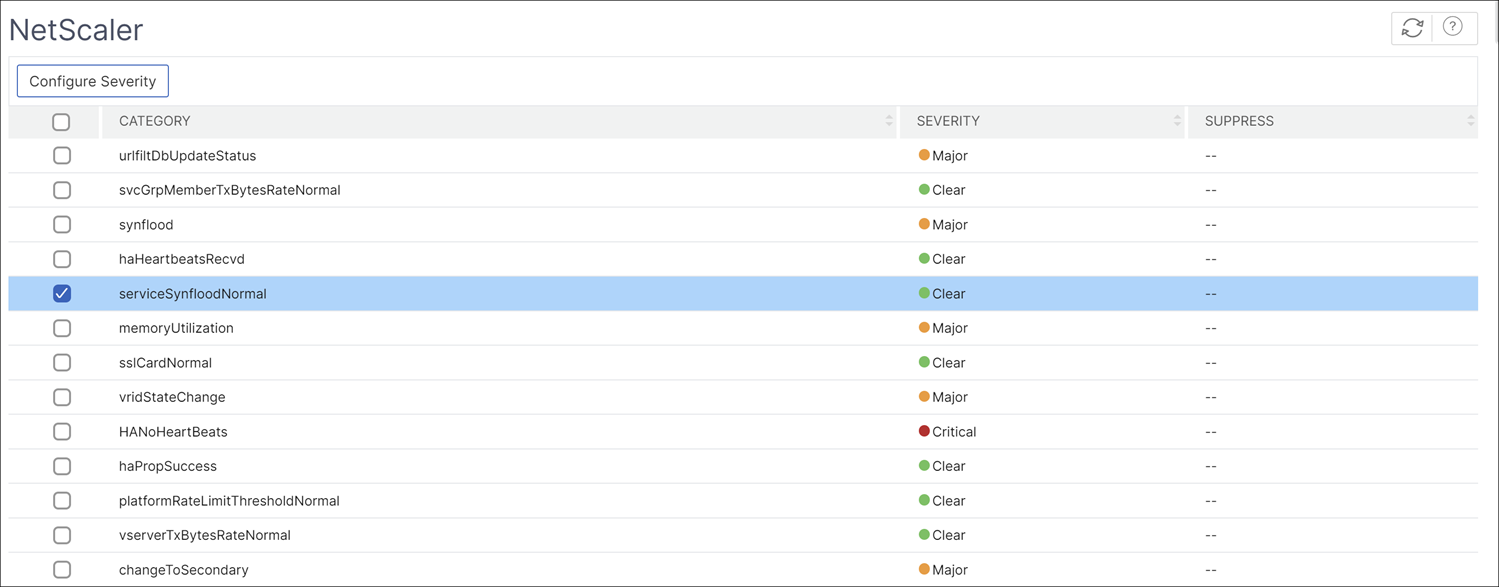Uncheck the serviceSynfloodNormal checkbox
Viewport: 1499px width, 587px height.
click(62, 293)
